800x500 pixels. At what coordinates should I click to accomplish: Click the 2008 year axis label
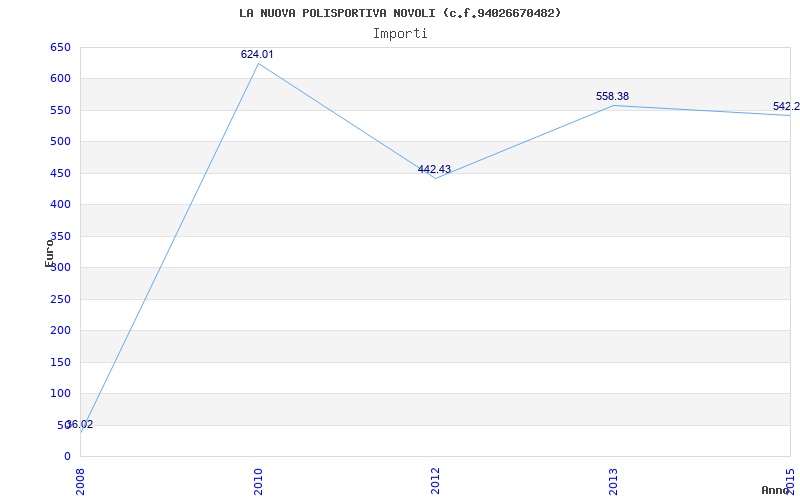[x=80, y=481]
